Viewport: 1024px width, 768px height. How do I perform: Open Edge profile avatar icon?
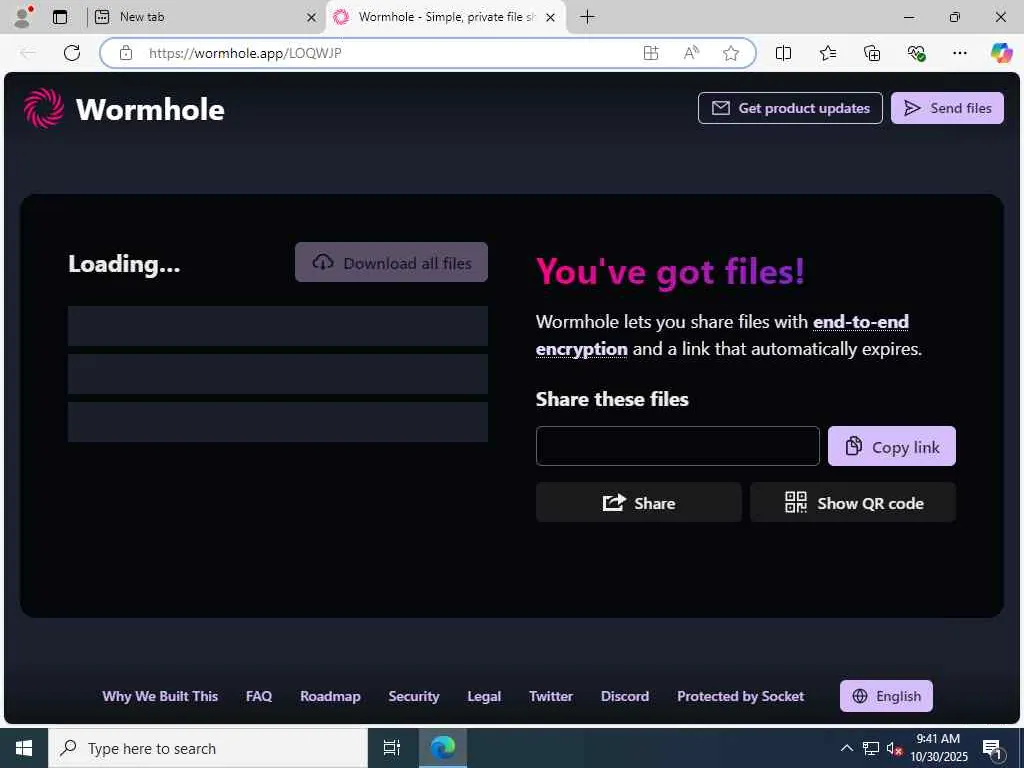pyautogui.click(x=23, y=17)
